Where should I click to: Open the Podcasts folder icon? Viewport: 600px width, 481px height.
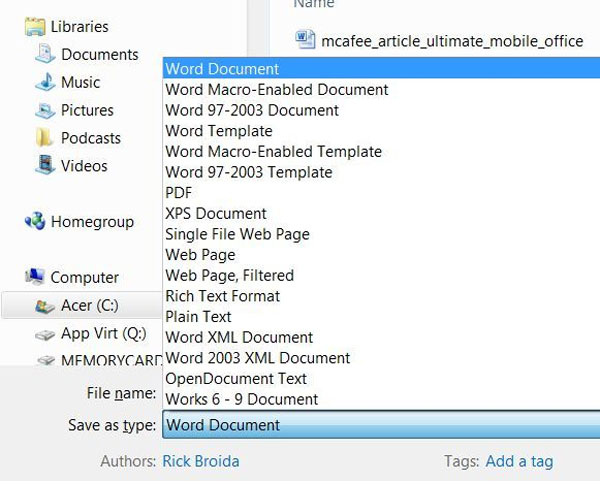point(45,138)
